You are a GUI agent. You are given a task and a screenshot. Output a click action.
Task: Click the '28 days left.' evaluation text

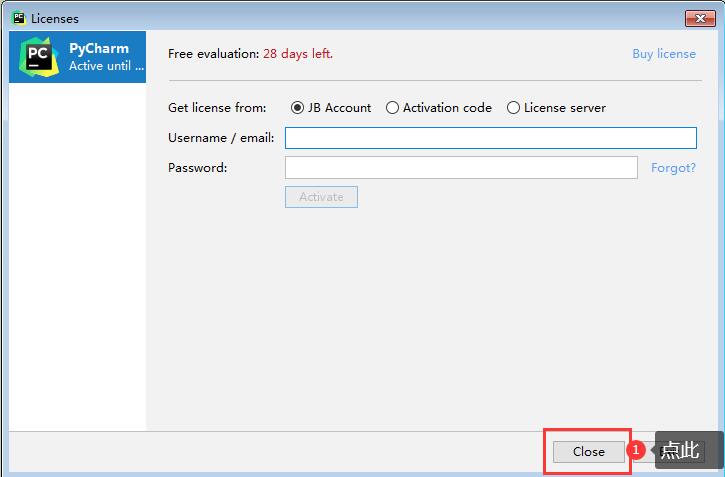click(x=298, y=54)
